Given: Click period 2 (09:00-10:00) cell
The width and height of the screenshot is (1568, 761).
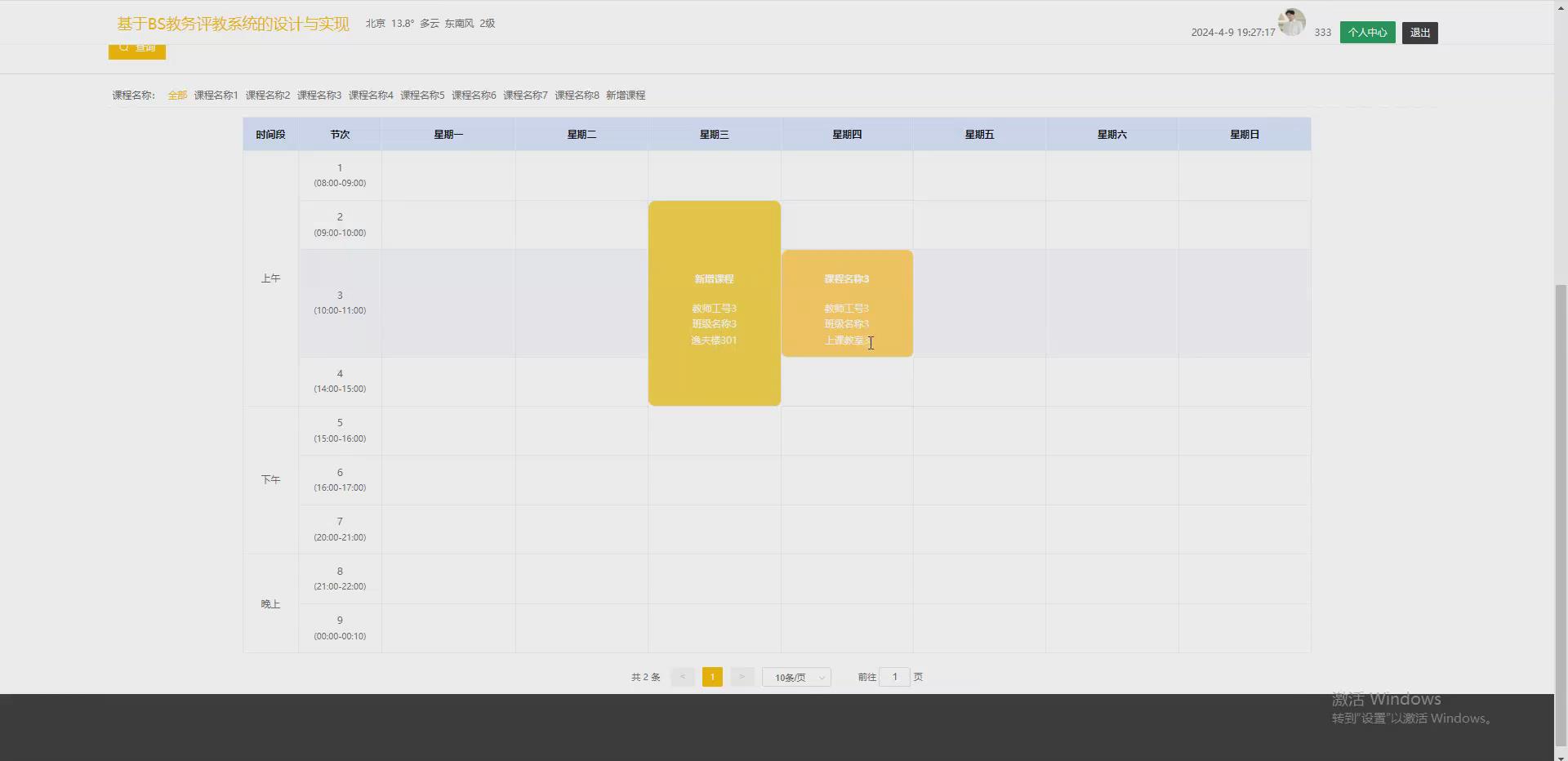Looking at the screenshot, I should point(340,225).
